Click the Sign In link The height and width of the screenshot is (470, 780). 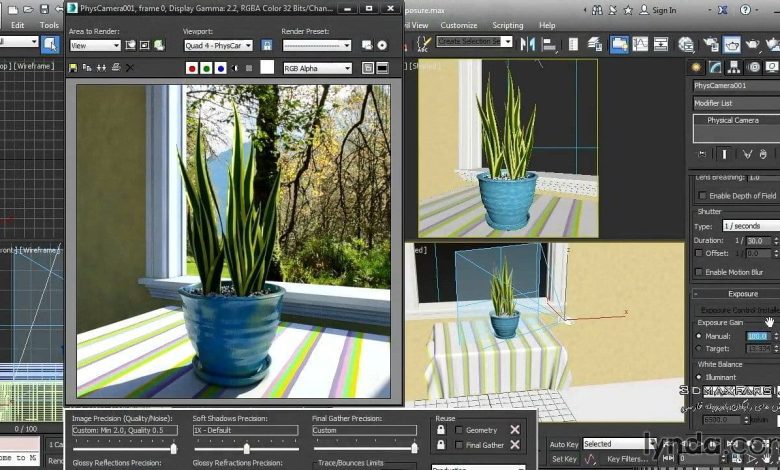[664, 11]
